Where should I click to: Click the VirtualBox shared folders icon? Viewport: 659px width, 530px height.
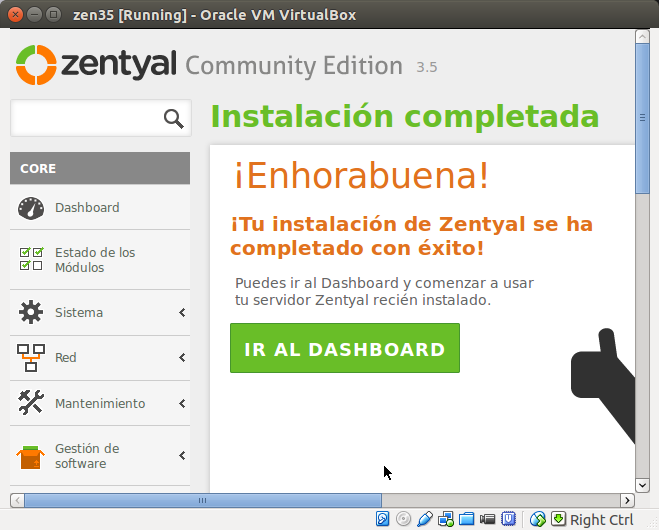467,519
